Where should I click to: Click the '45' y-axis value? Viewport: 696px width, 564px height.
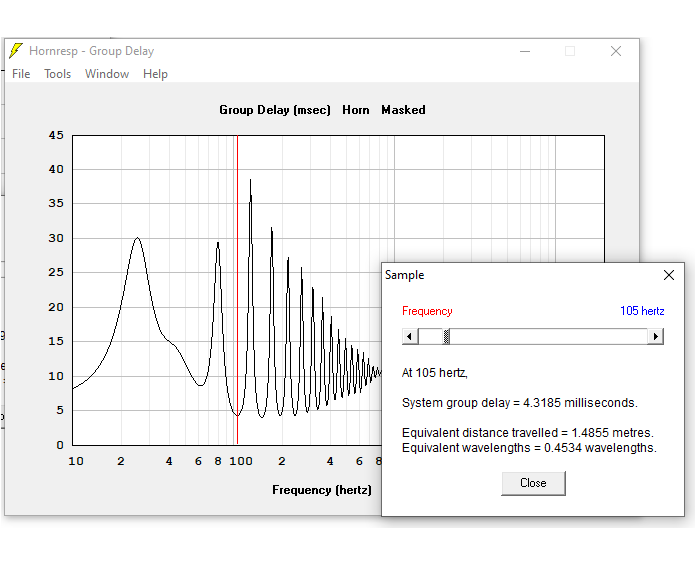56,135
